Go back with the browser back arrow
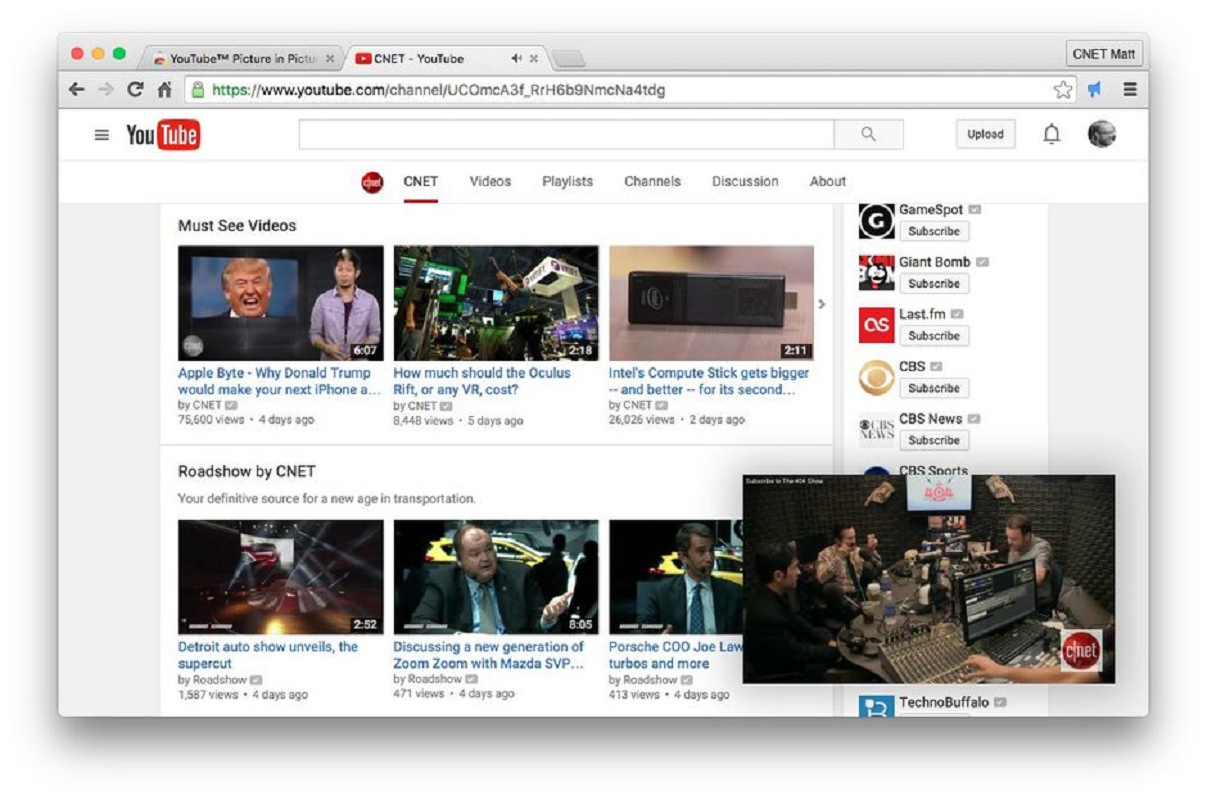The width and height of the screenshot is (1207, 800). pyautogui.click(x=76, y=90)
